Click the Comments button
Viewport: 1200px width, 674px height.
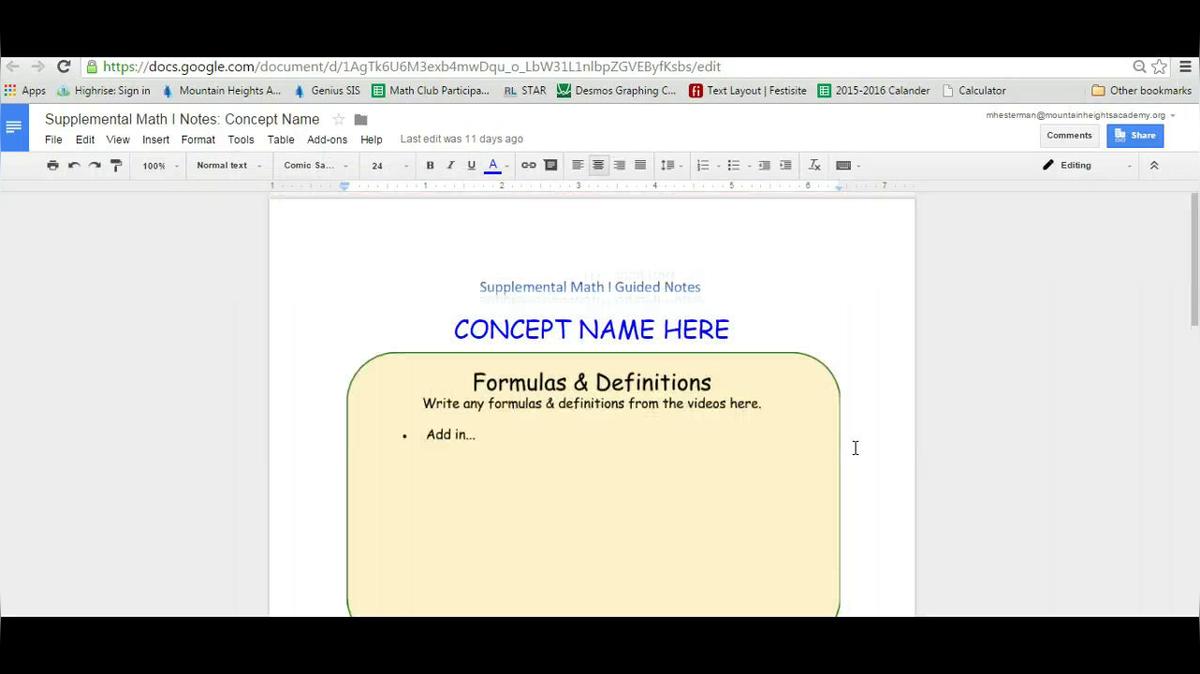(1069, 135)
